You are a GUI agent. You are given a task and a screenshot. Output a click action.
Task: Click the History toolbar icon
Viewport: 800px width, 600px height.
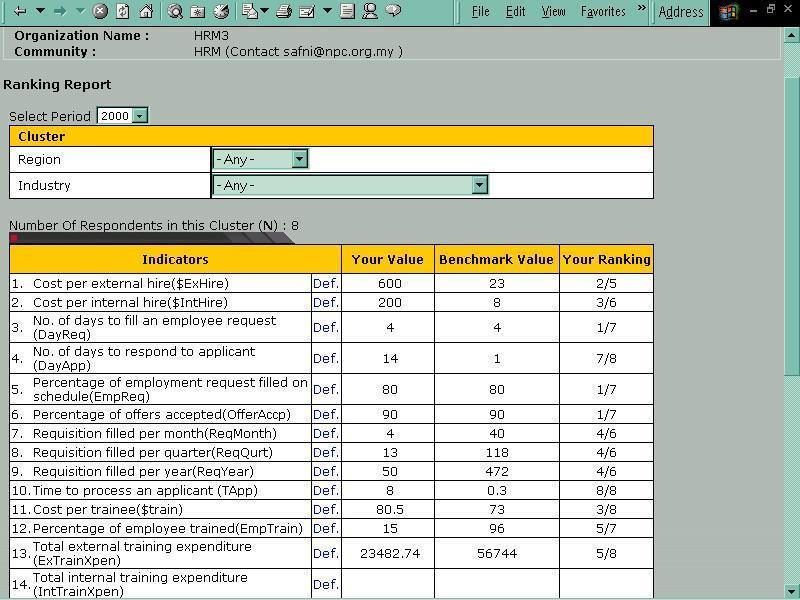pyautogui.click(x=221, y=12)
